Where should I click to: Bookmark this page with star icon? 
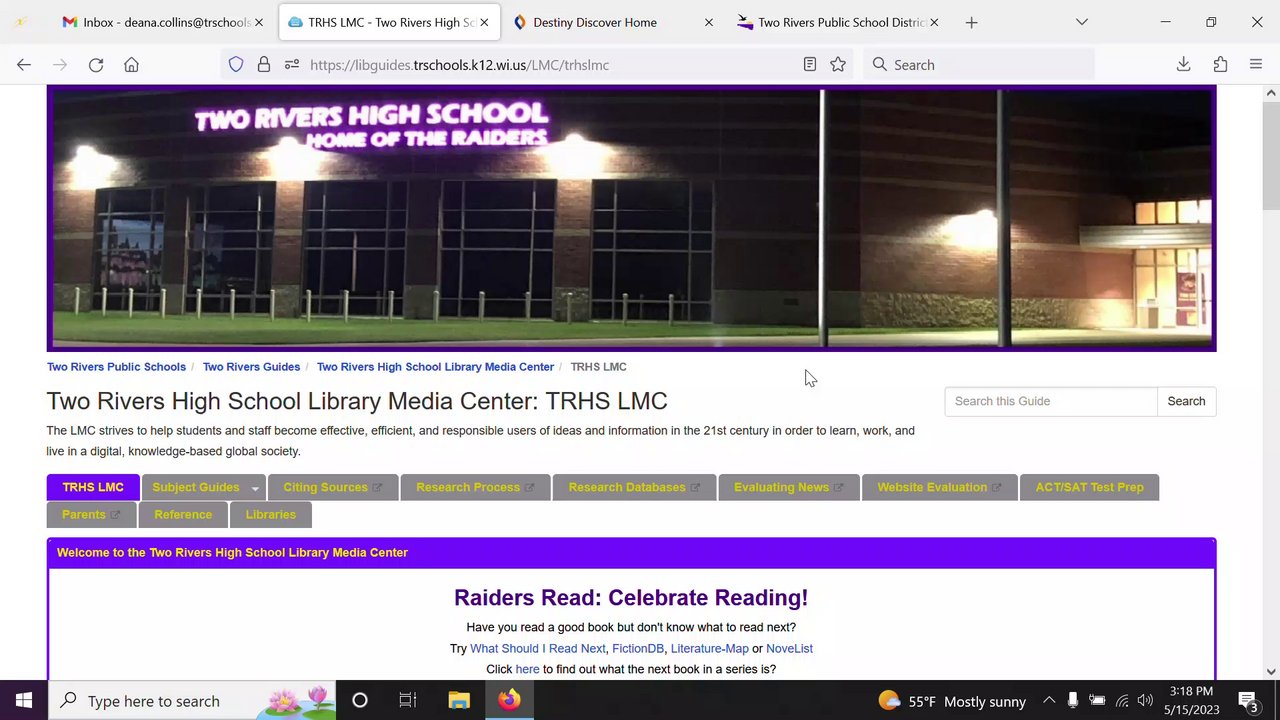[838, 65]
